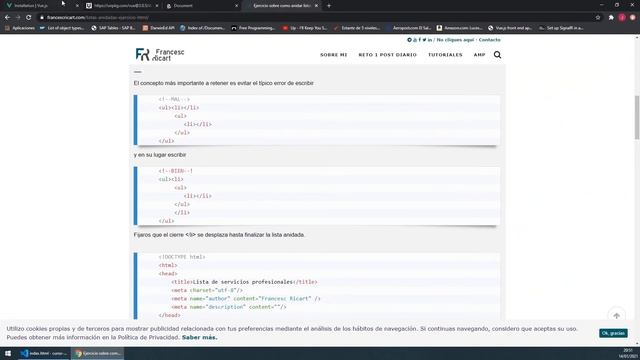Open the Estante de 5 niveles bookmark
This screenshot has width=640, height=360.
click(x=357, y=28)
